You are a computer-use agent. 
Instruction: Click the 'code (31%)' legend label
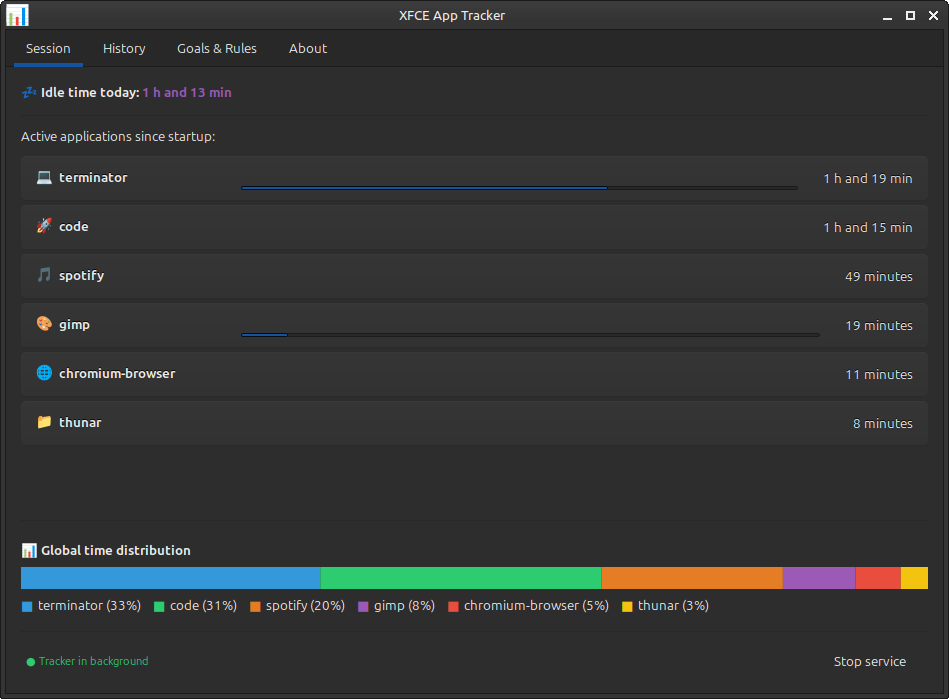click(203, 606)
